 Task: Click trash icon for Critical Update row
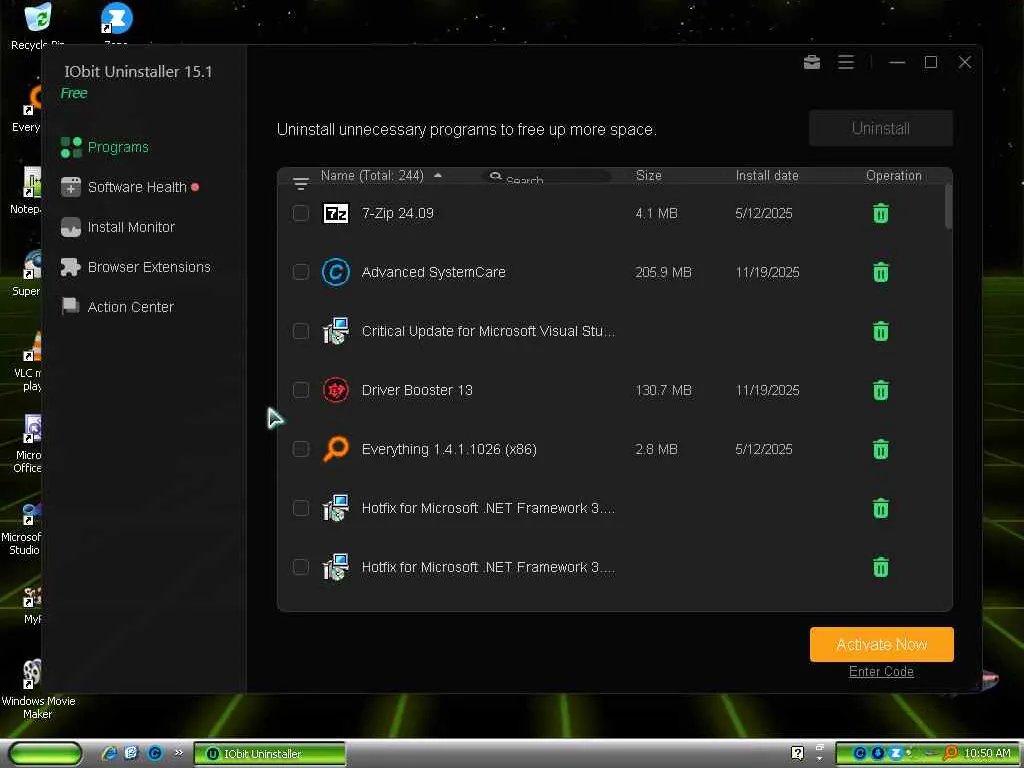[x=880, y=331]
